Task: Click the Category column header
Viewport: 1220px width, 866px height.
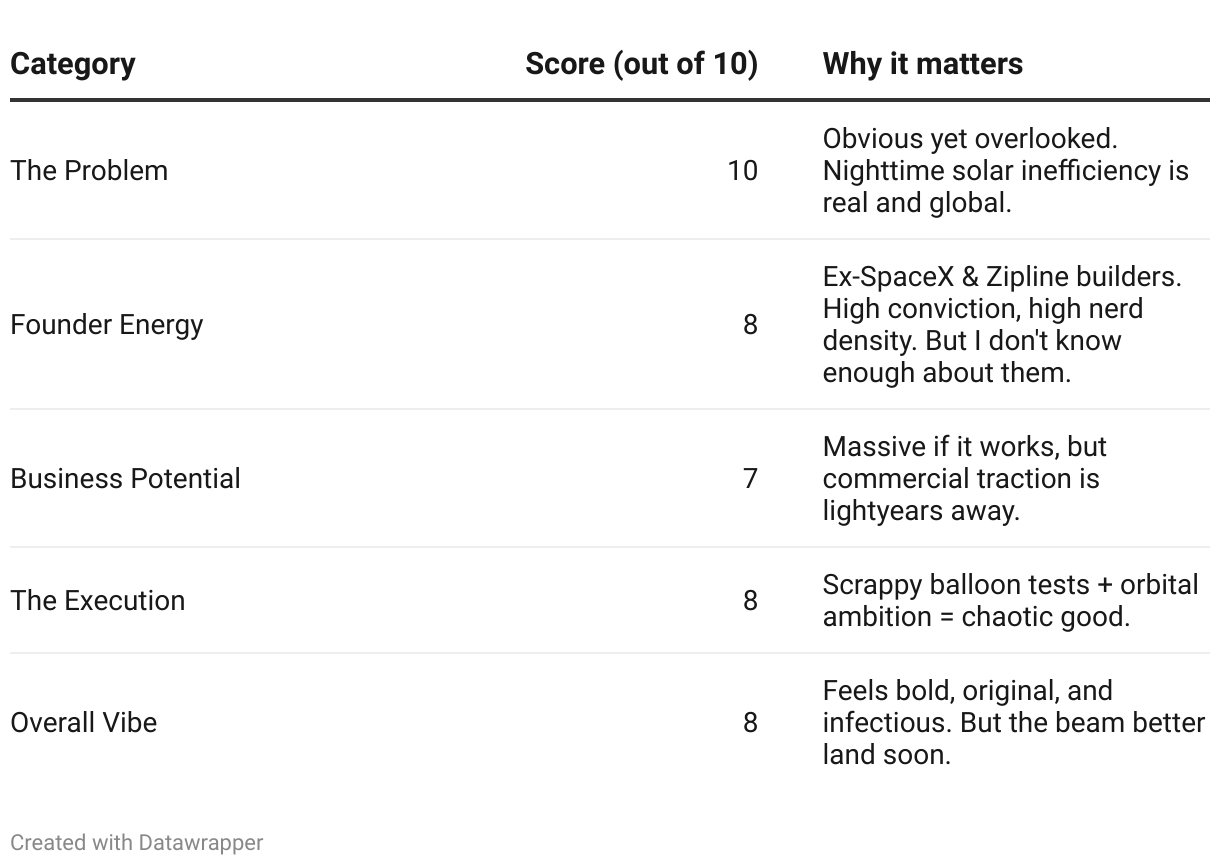Action: [72, 64]
